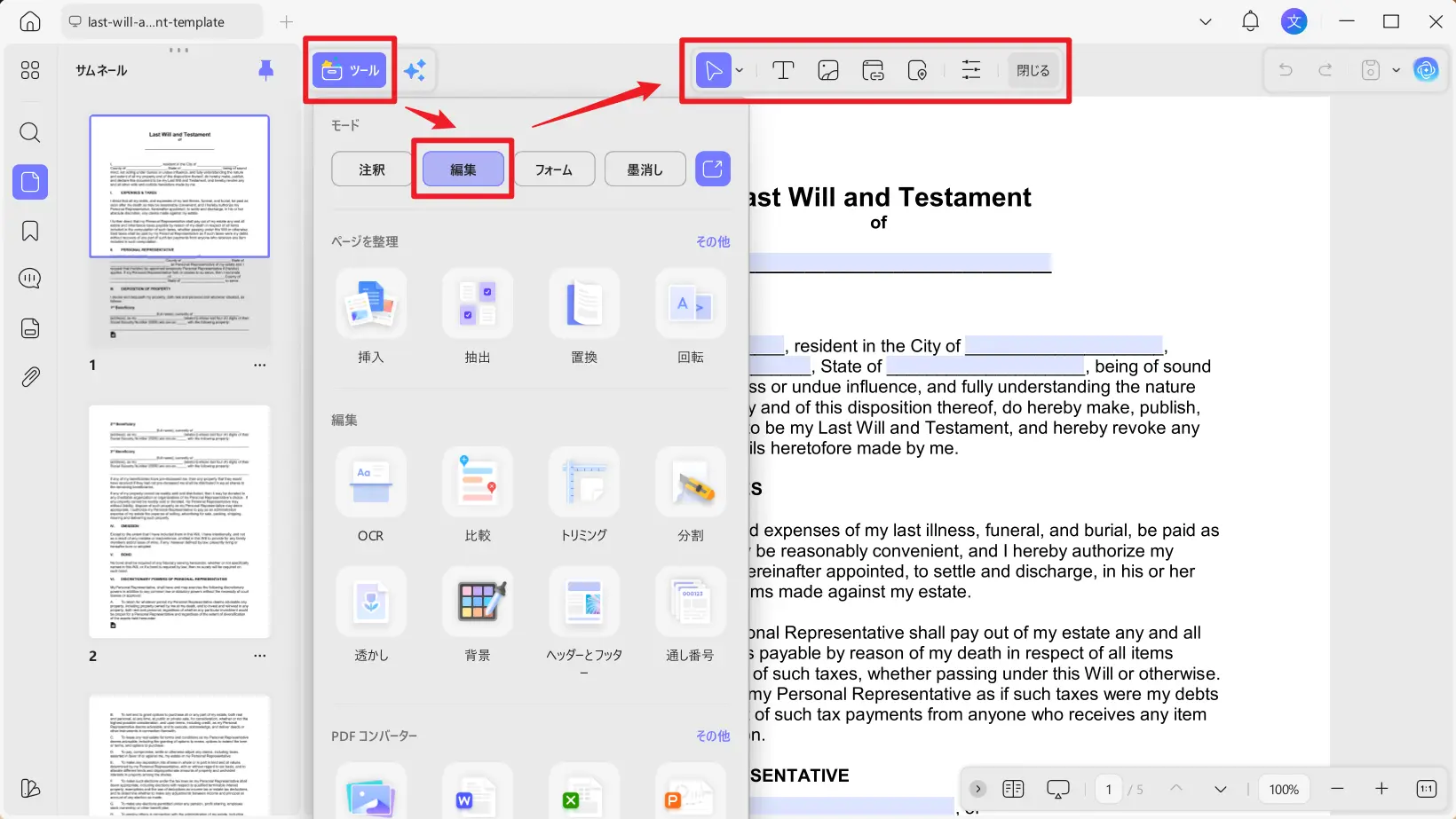Image resolution: width=1456 pixels, height=819 pixels.
Task: Open the UPDF AI icon at top right
Action: 1426,70
